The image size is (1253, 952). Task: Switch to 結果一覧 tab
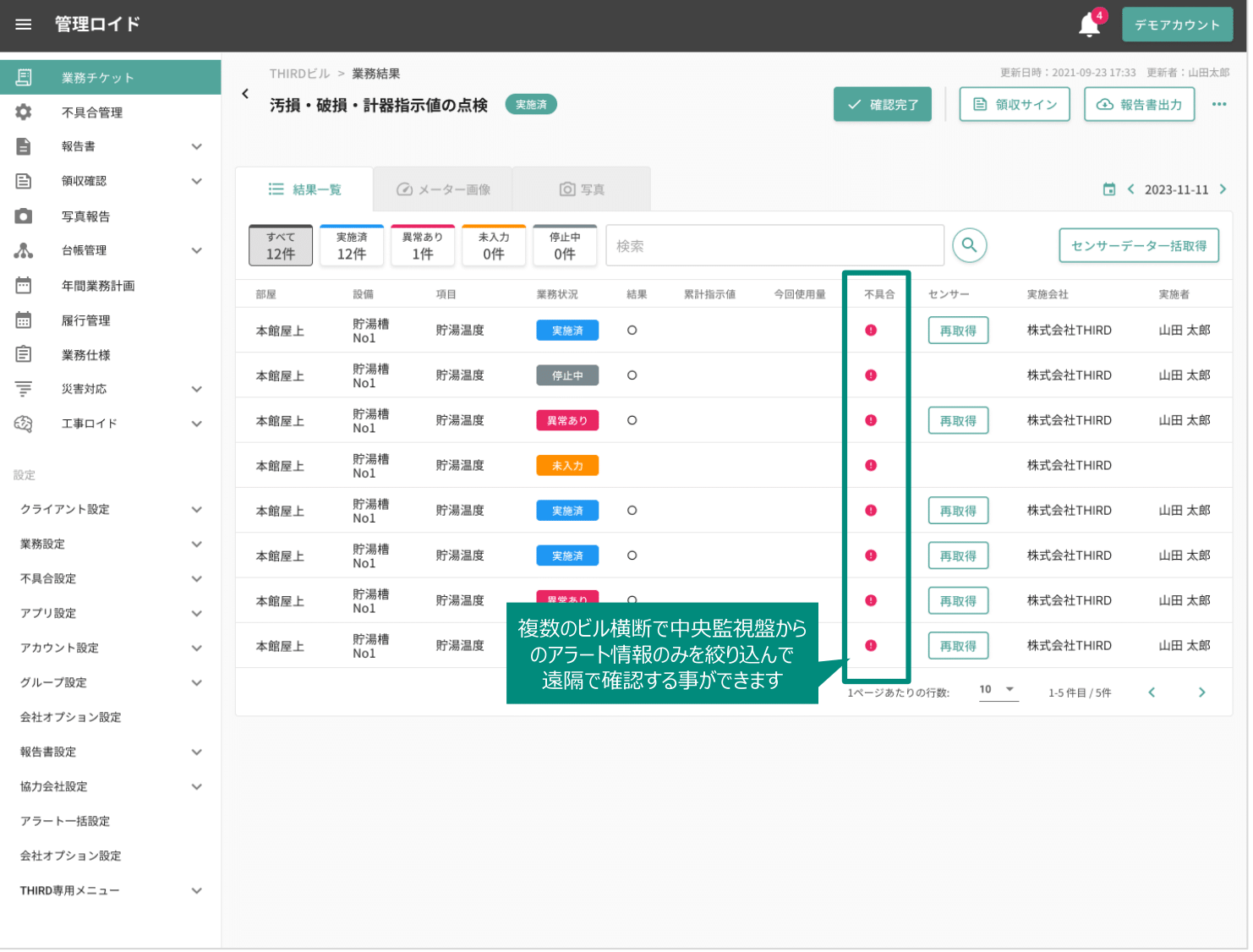[x=304, y=189]
